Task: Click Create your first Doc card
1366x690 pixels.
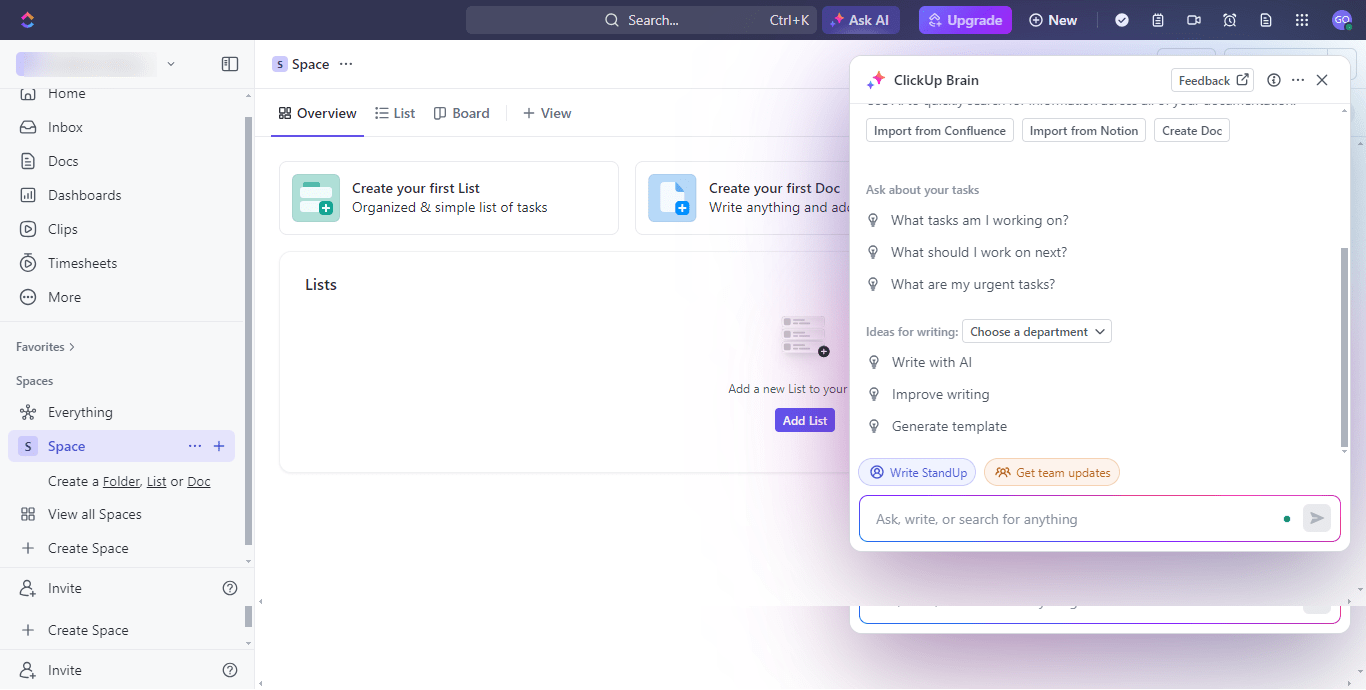Action: click(742, 198)
